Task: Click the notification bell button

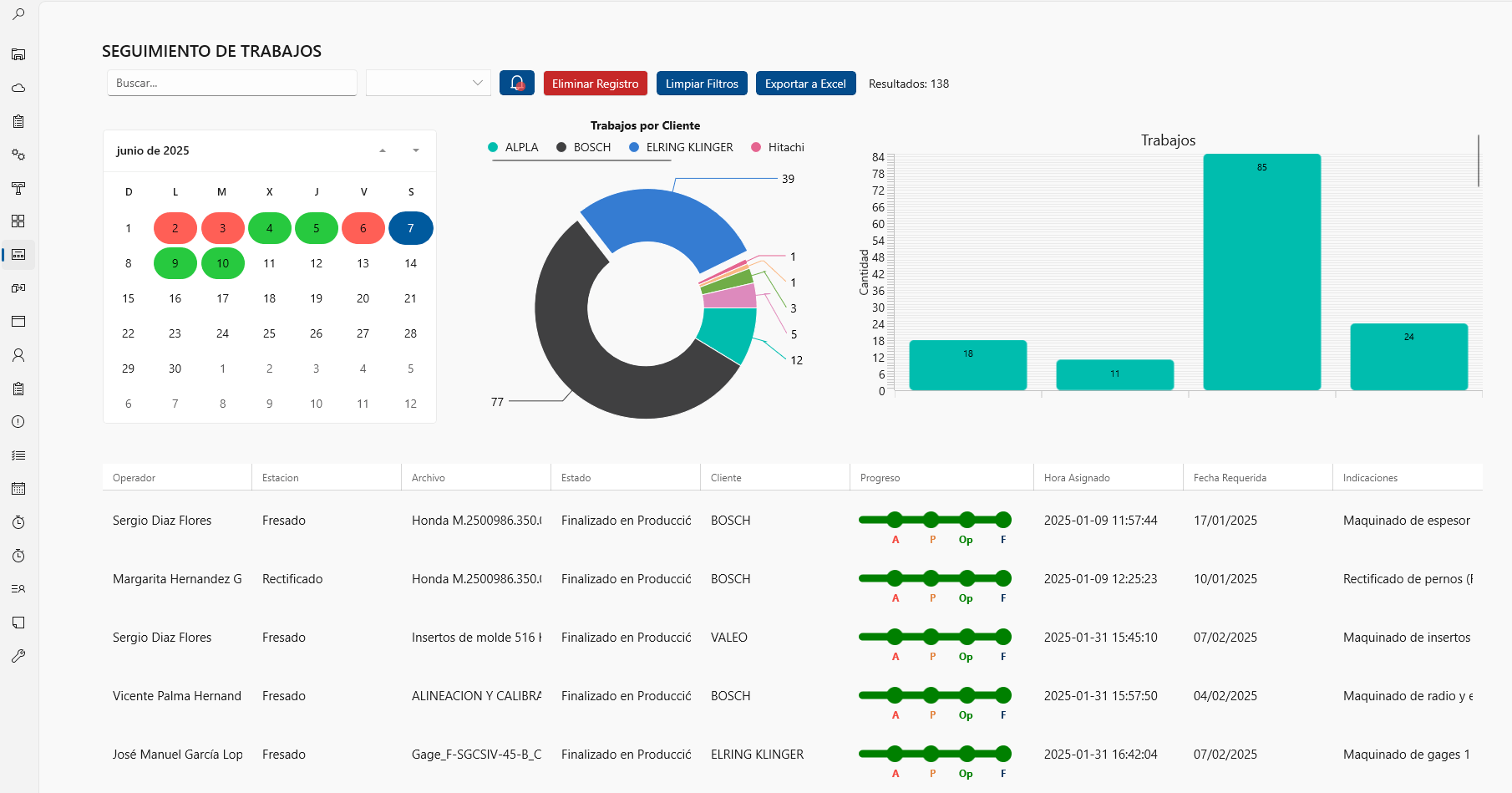Action: tap(517, 84)
